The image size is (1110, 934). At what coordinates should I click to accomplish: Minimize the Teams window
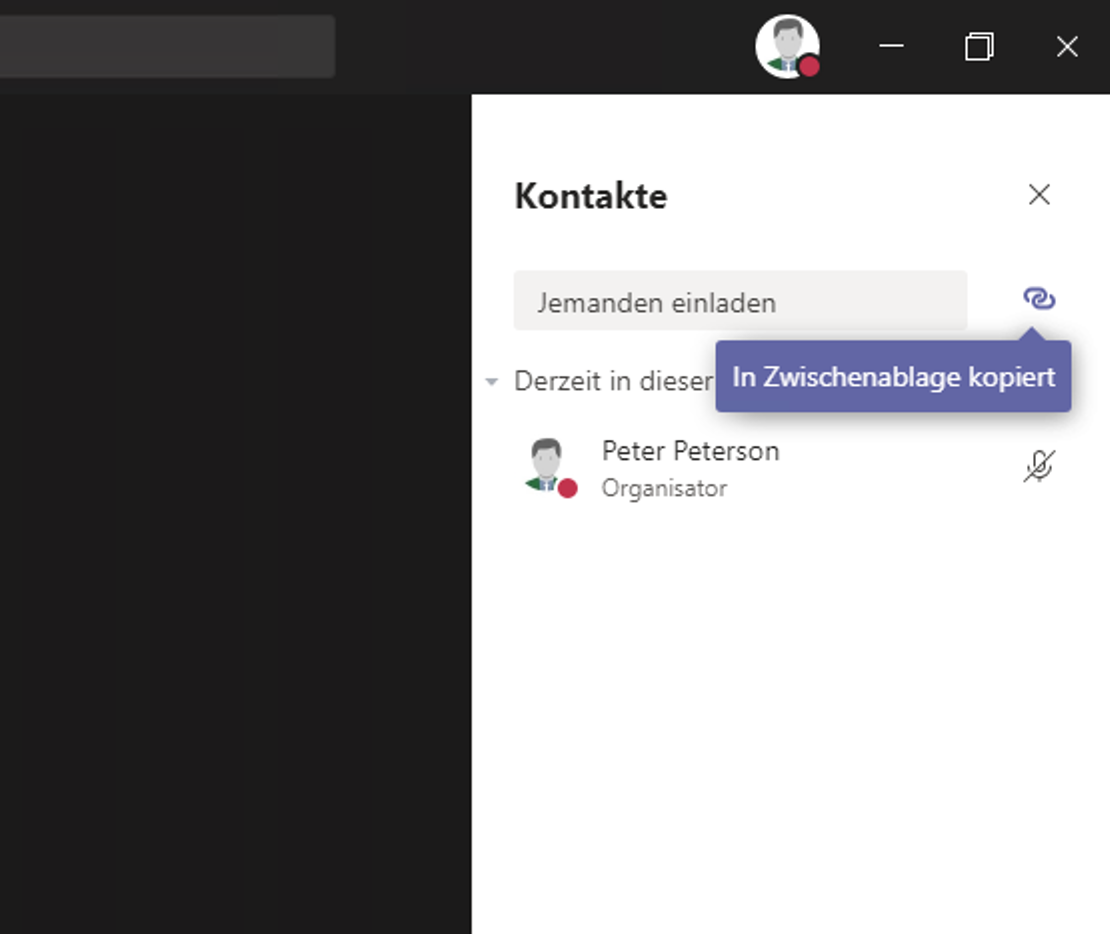point(891,46)
